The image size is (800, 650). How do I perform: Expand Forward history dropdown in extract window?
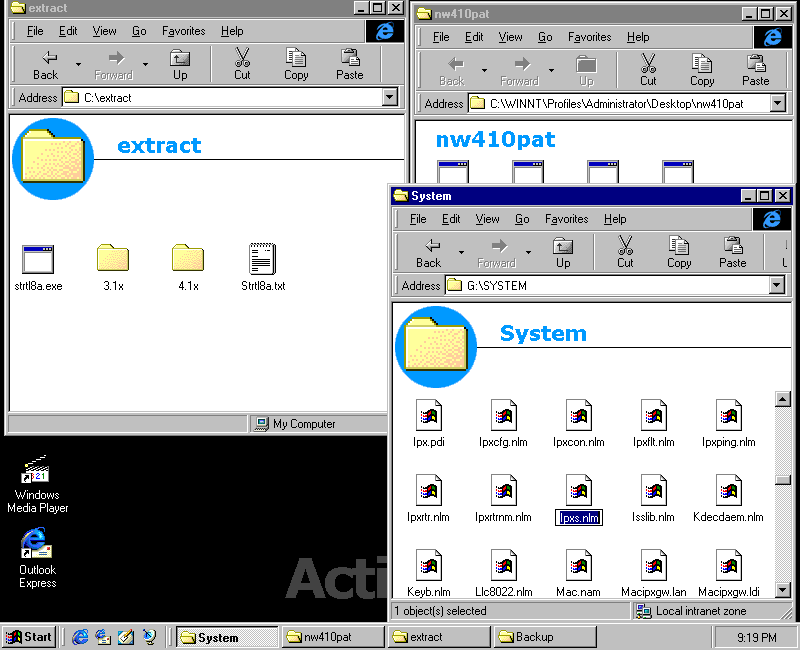point(145,64)
